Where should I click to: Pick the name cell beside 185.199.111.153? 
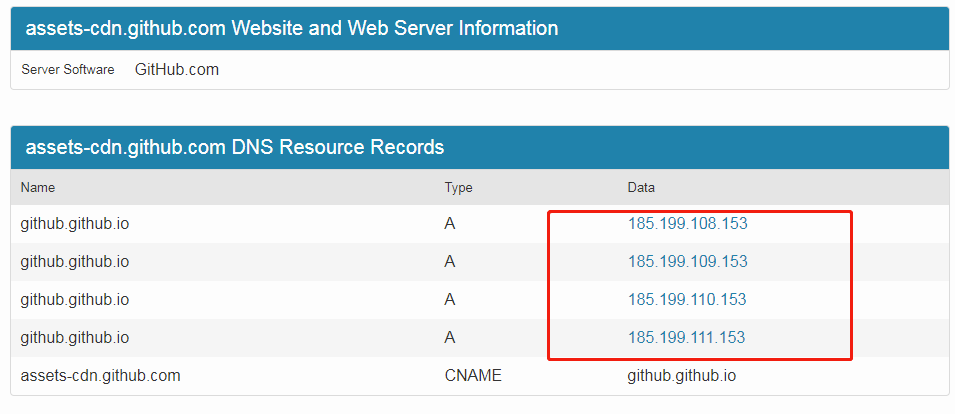tap(74, 338)
